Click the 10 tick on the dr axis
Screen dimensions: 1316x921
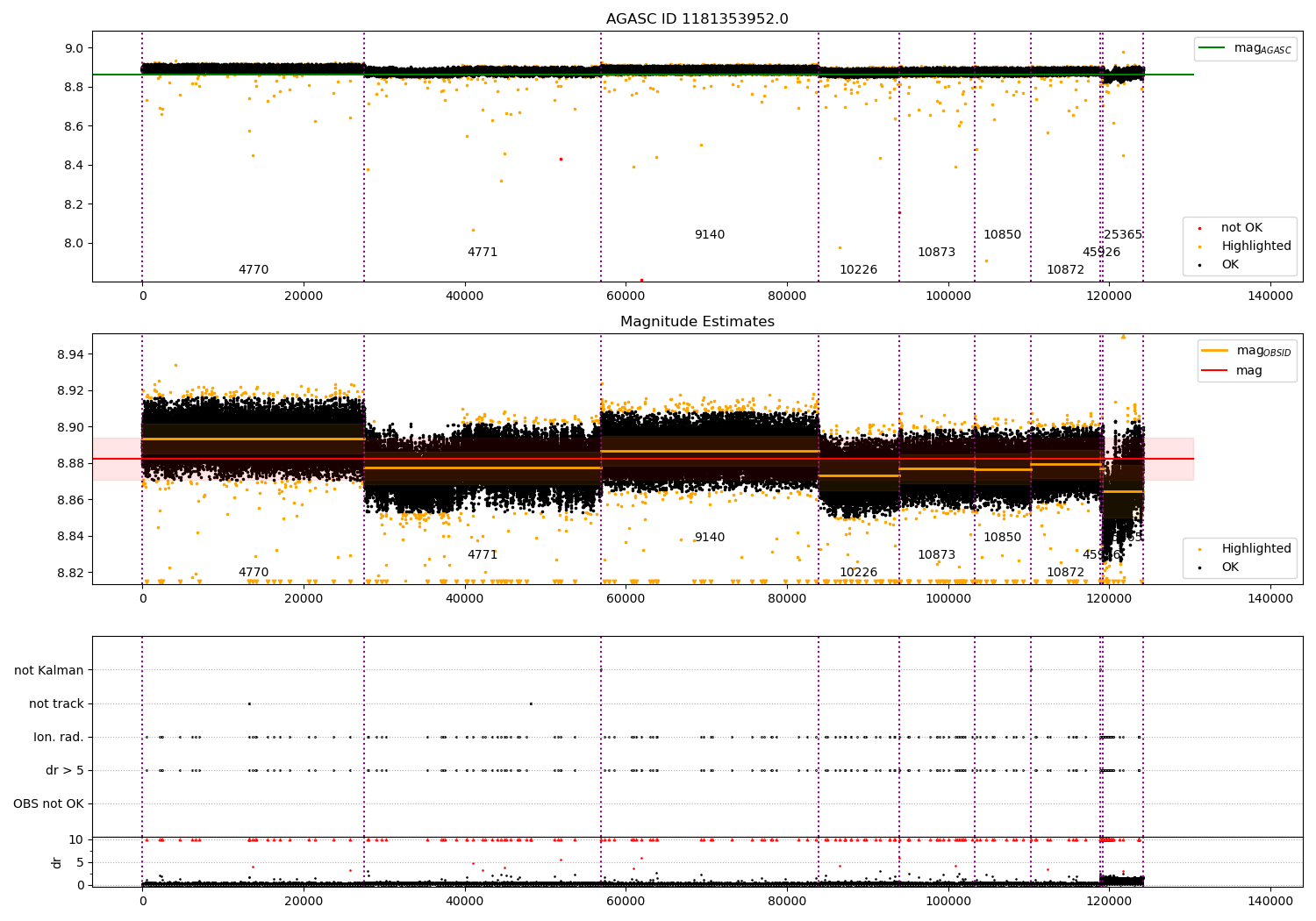[x=76, y=840]
